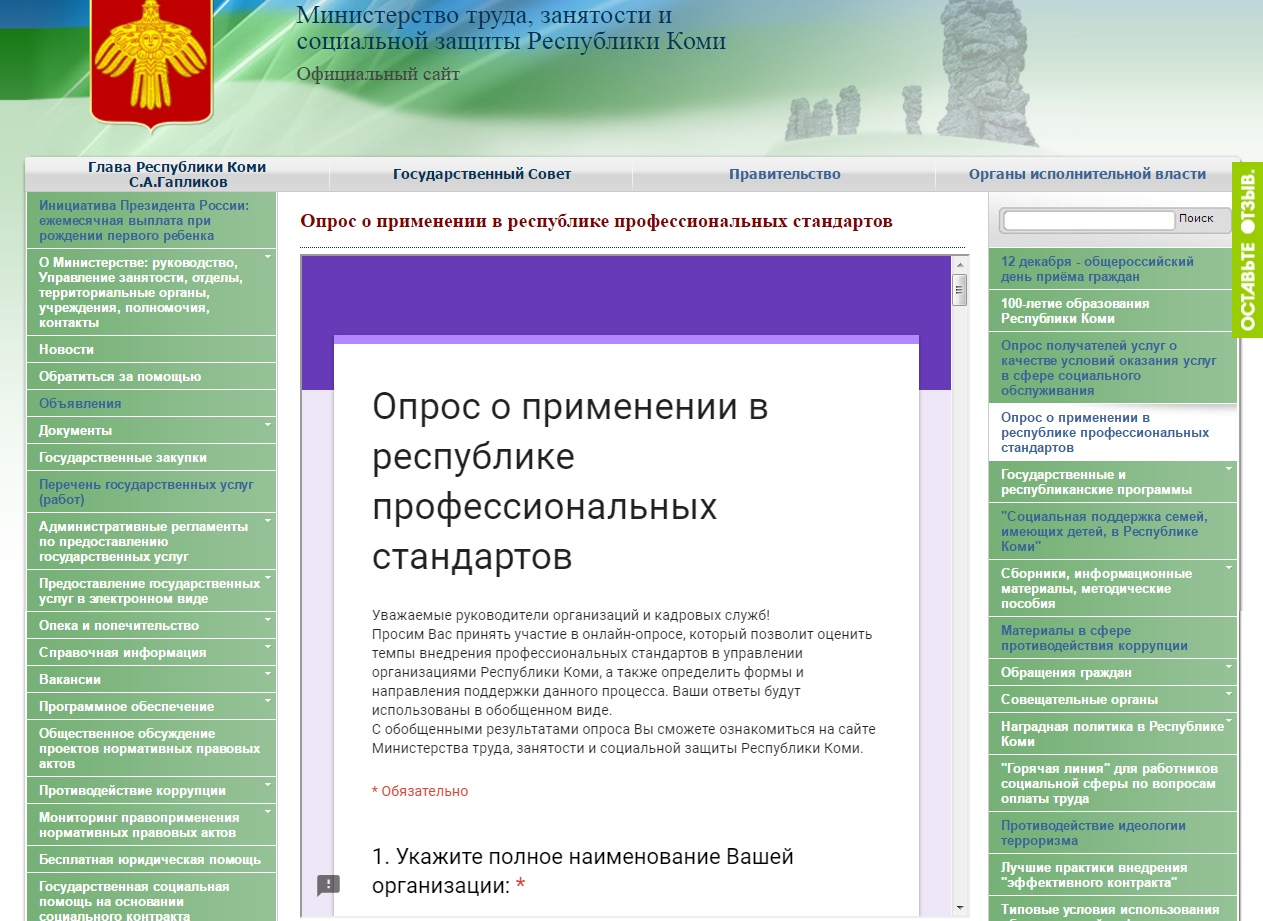Open the 'Государственный Совет' top tab
This screenshot has width=1263, height=921.
click(481, 174)
